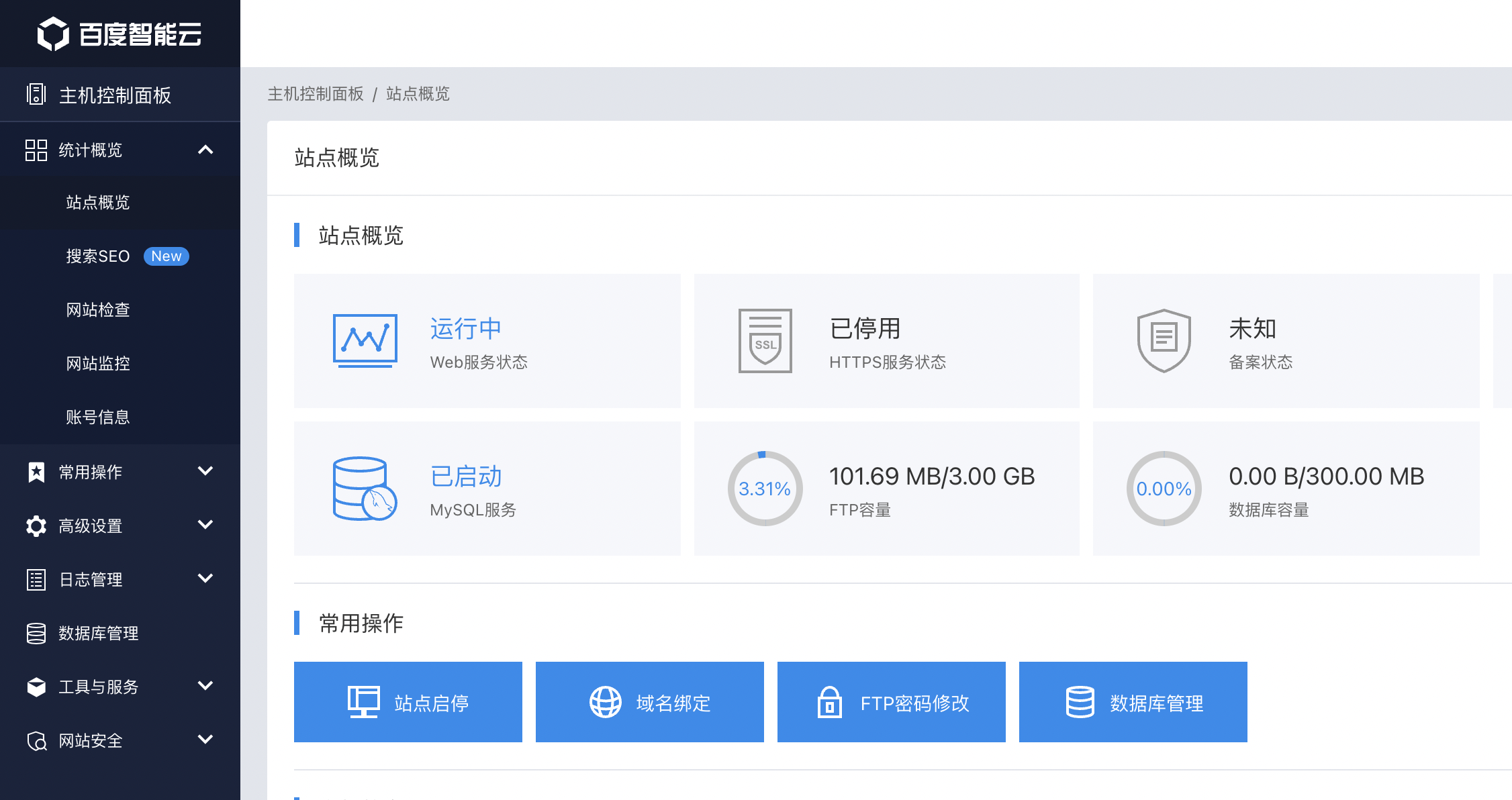Open 数据库管理 in the sidebar
1512x800 pixels.
[120, 633]
